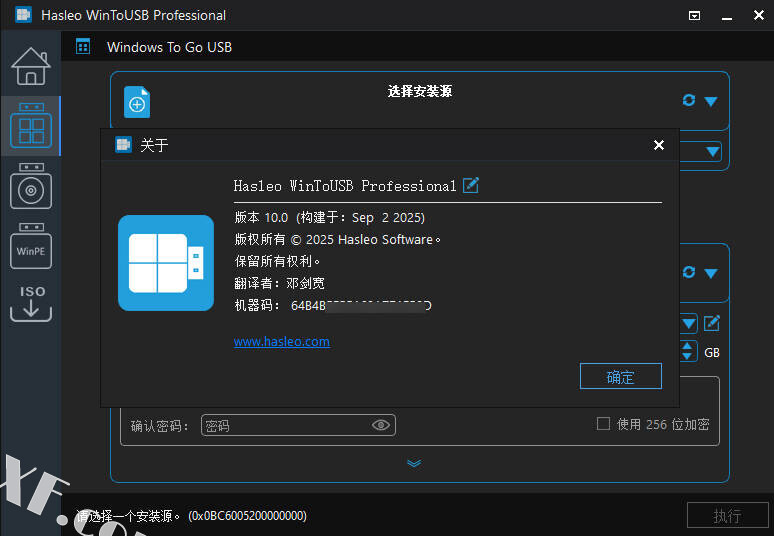Viewport: 774px width, 536px height.
Task: Expand the advanced options double chevron
Action: [414, 463]
